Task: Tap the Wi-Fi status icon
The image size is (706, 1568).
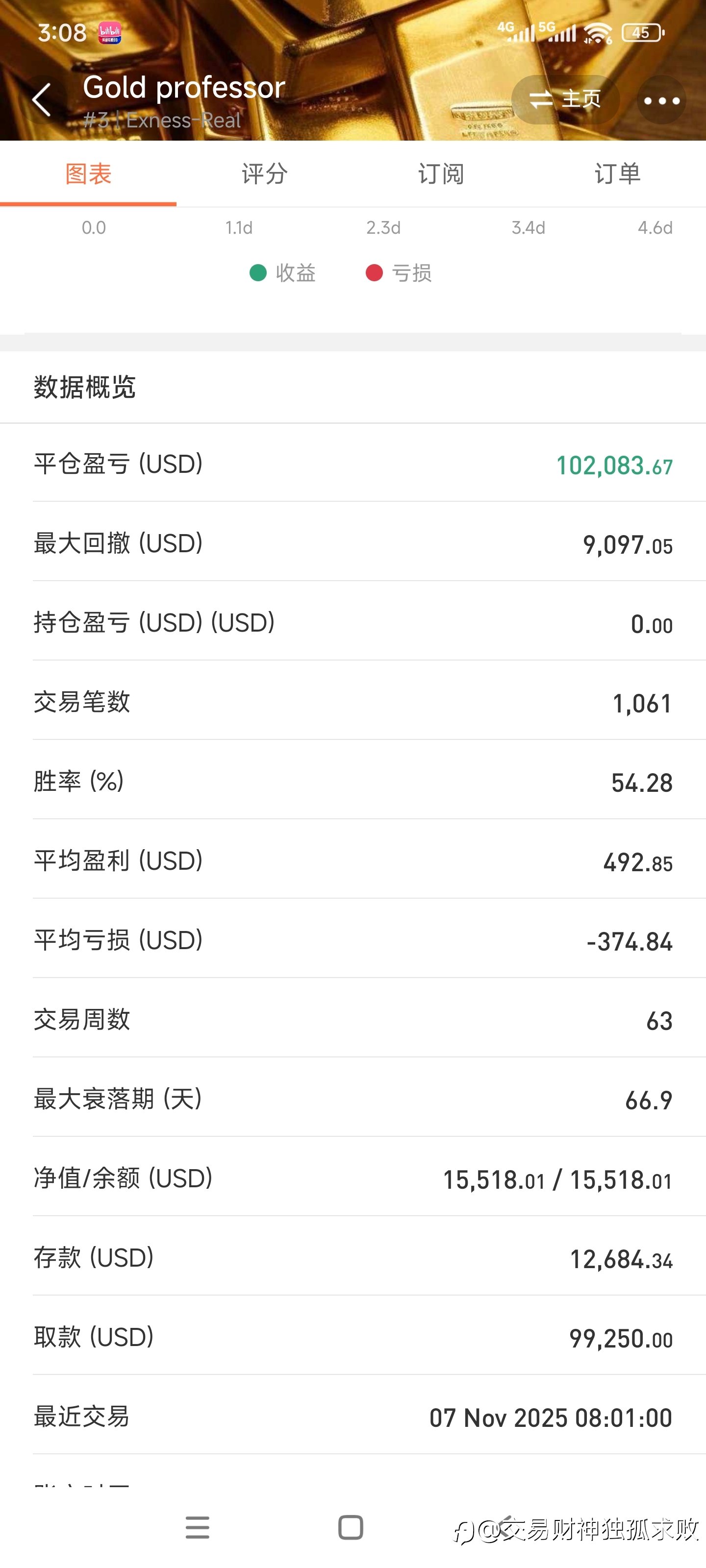Action: click(x=598, y=33)
